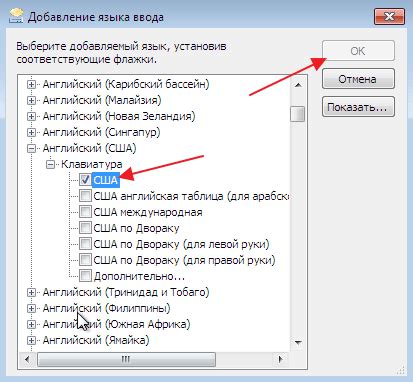Select Английский (Карибский бассейн) label

tap(126, 84)
